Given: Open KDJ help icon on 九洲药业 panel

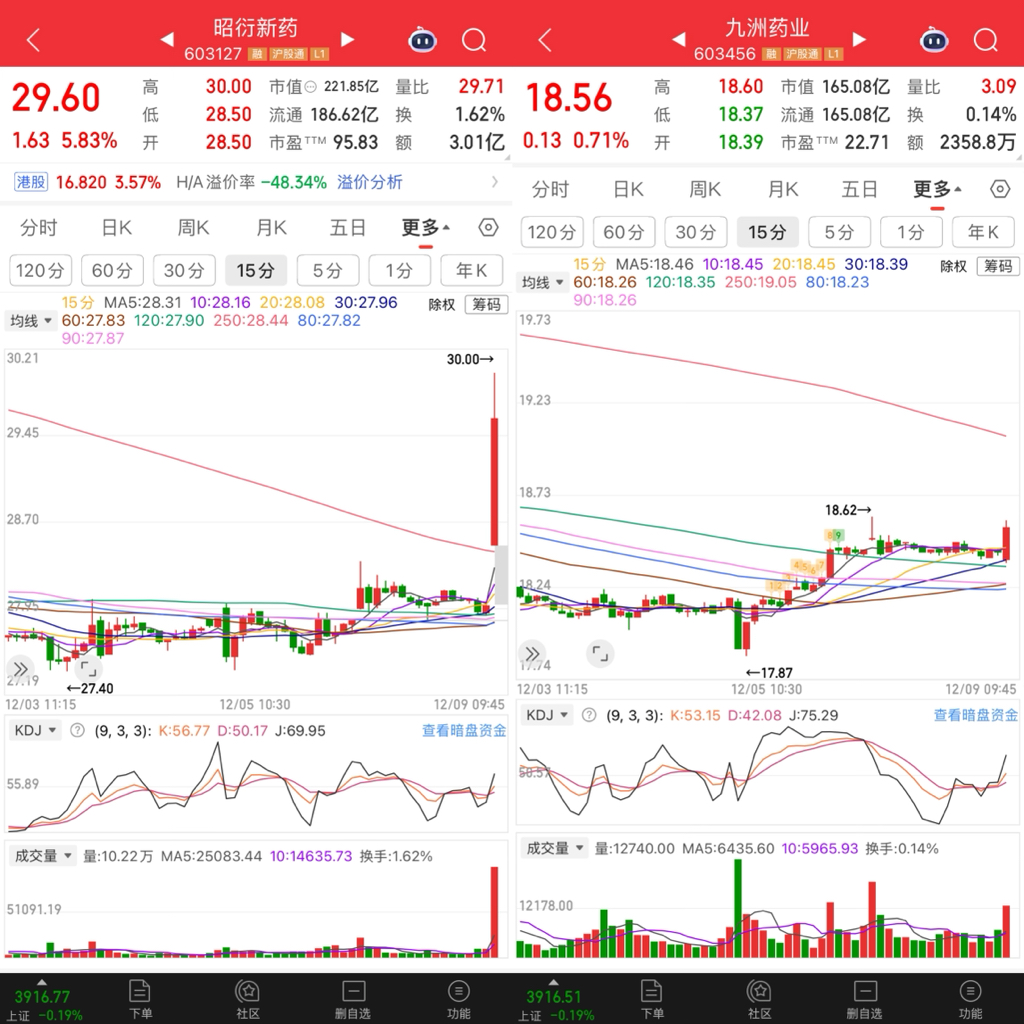Looking at the screenshot, I should point(589,715).
